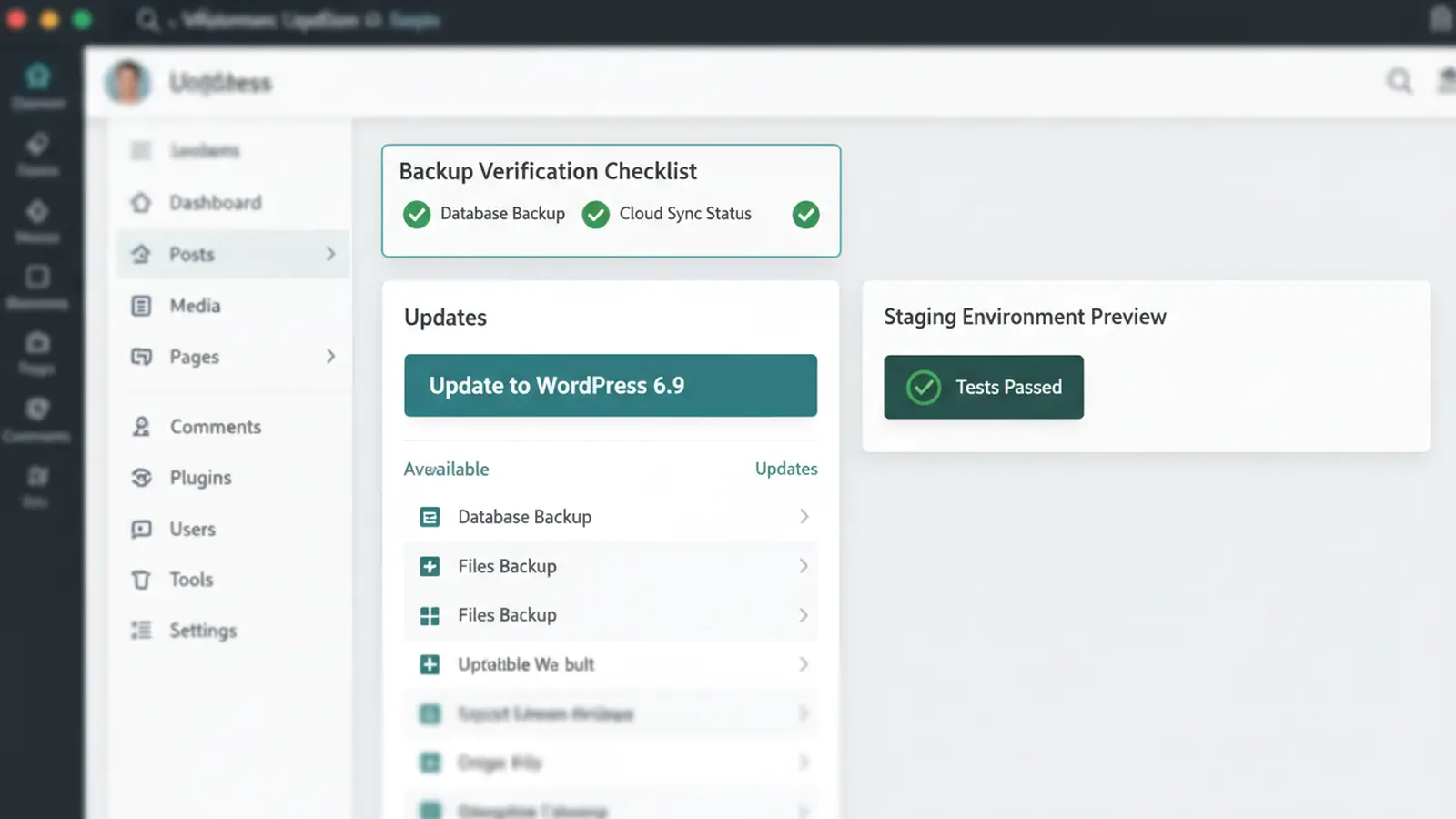Click the magnifier icon in the window title bar
1456x819 pixels.
147,19
